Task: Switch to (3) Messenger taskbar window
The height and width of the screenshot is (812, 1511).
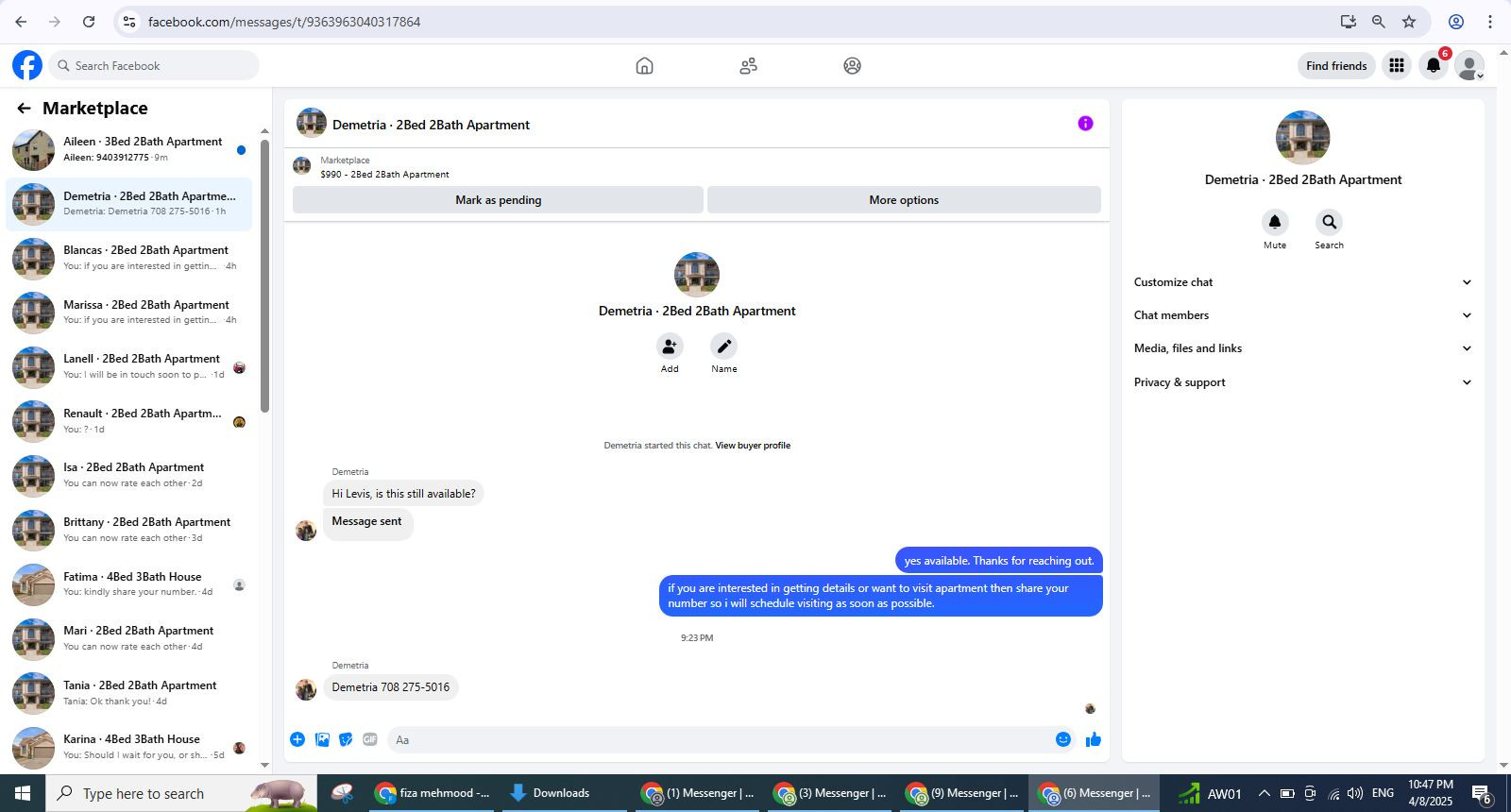Action: coord(831,793)
